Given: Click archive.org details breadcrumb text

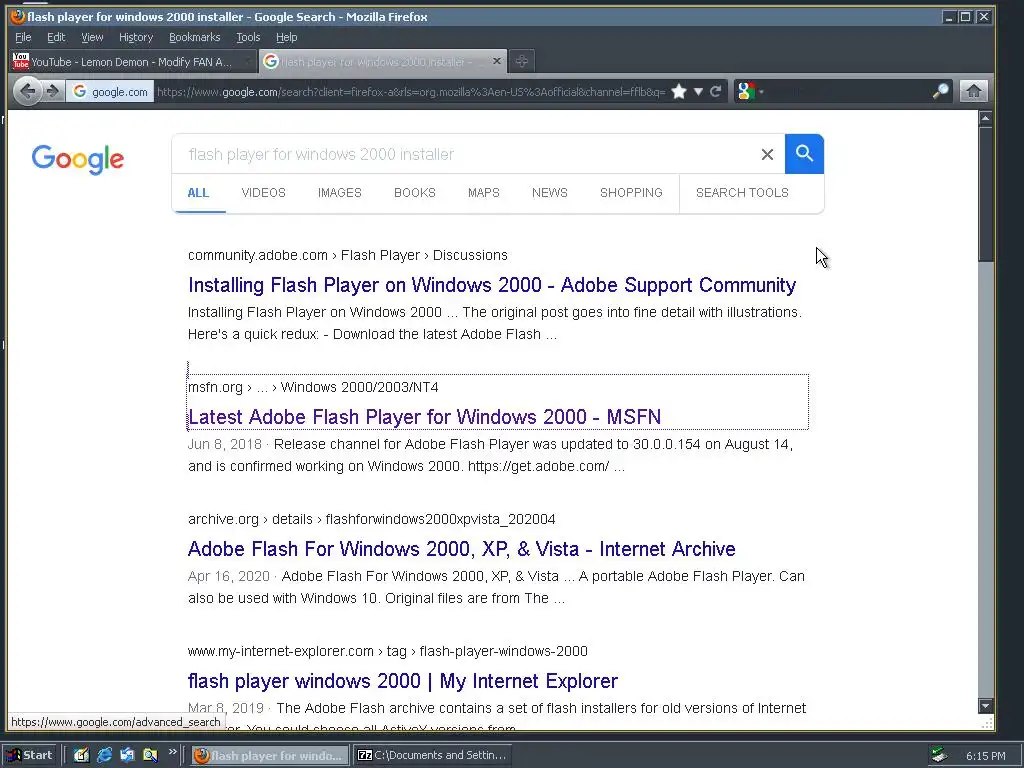Looking at the screenshot, I should (x=372, y=519).
